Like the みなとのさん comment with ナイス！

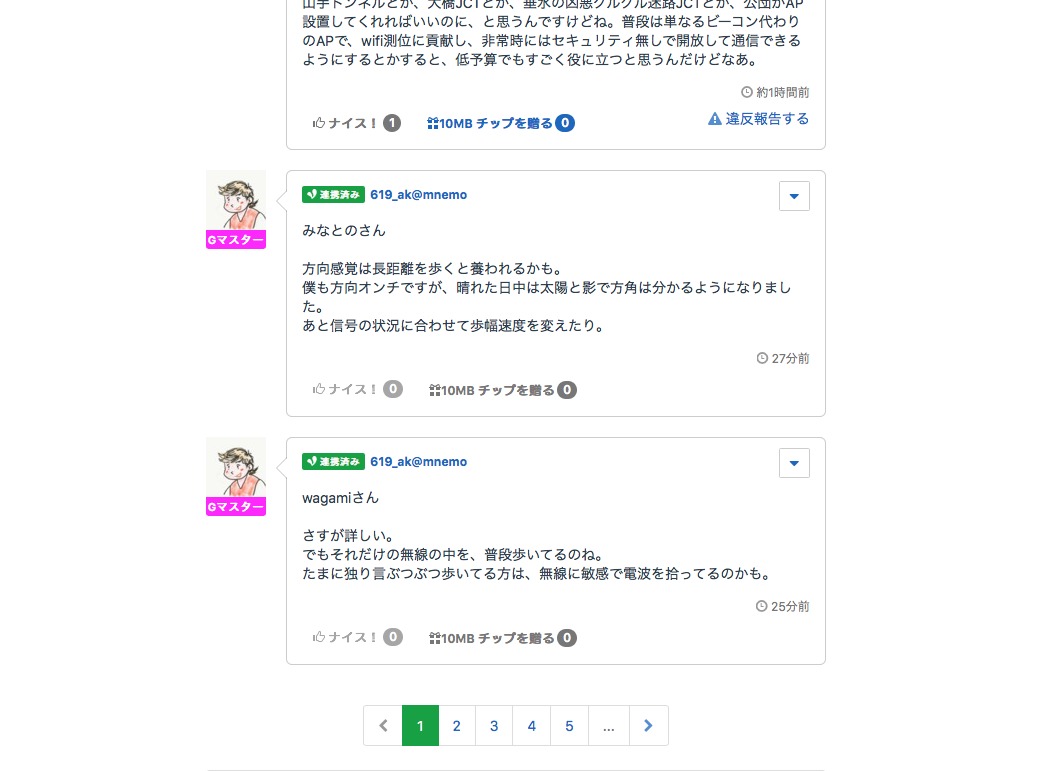coord(346,390)
